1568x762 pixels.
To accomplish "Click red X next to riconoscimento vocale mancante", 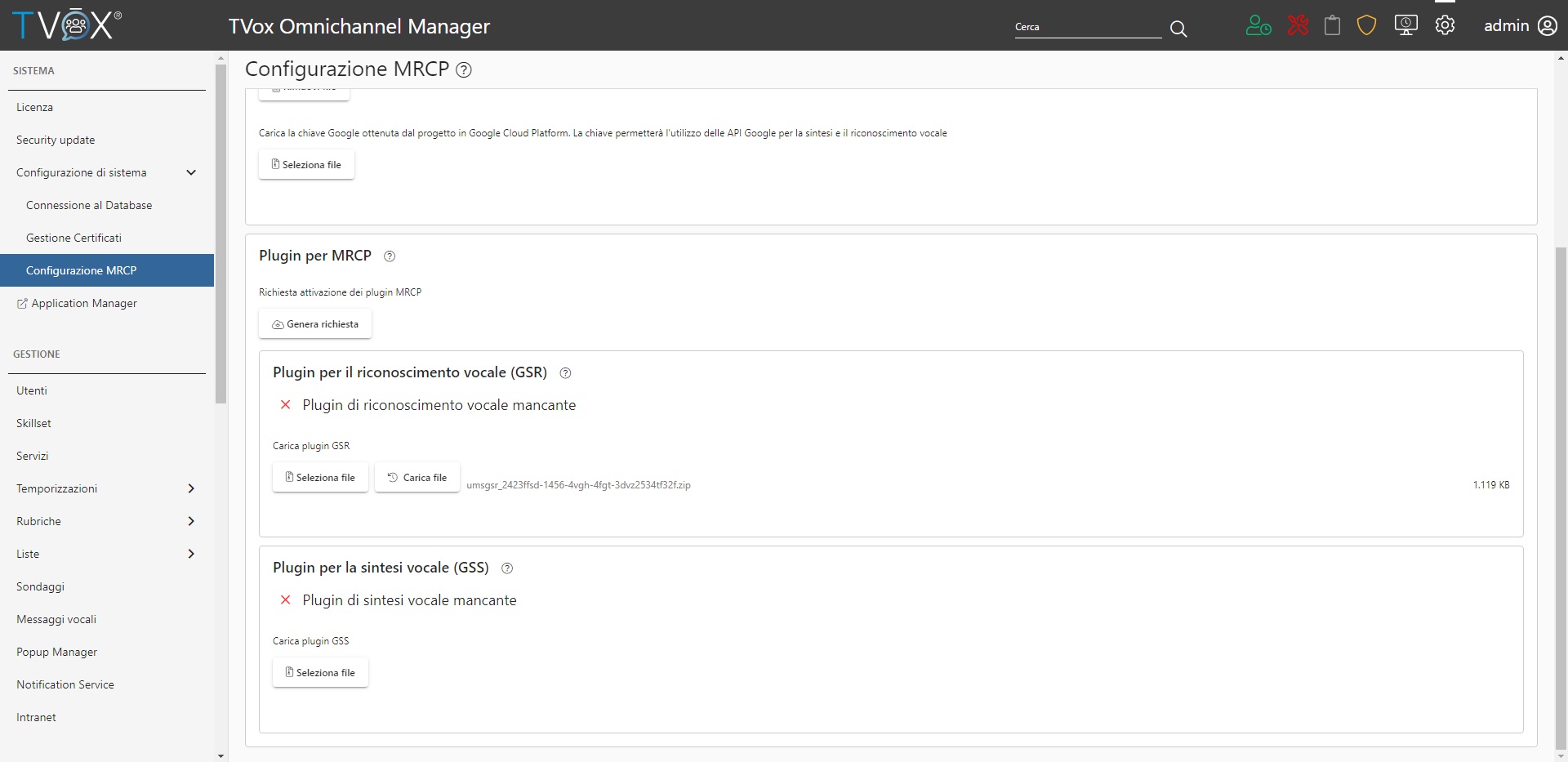I will pos(285,405).
